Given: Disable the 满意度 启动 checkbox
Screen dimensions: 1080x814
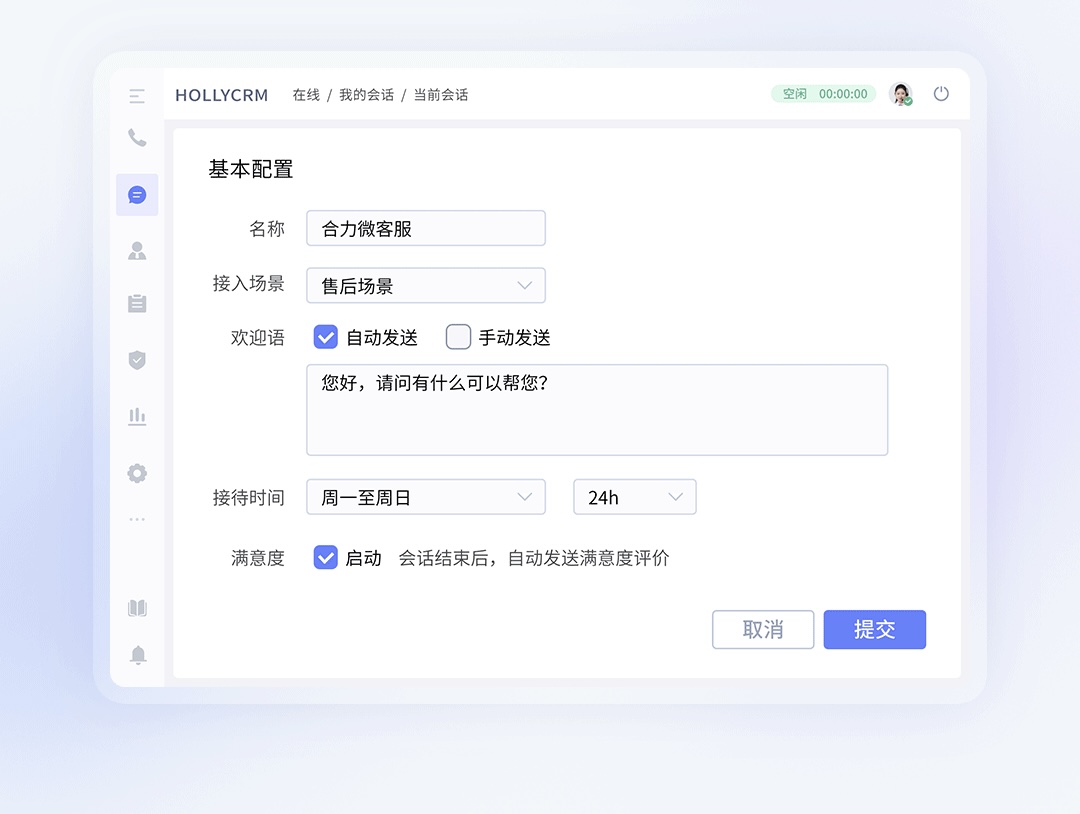Looking at the screenshot, I should pos(325,558).
